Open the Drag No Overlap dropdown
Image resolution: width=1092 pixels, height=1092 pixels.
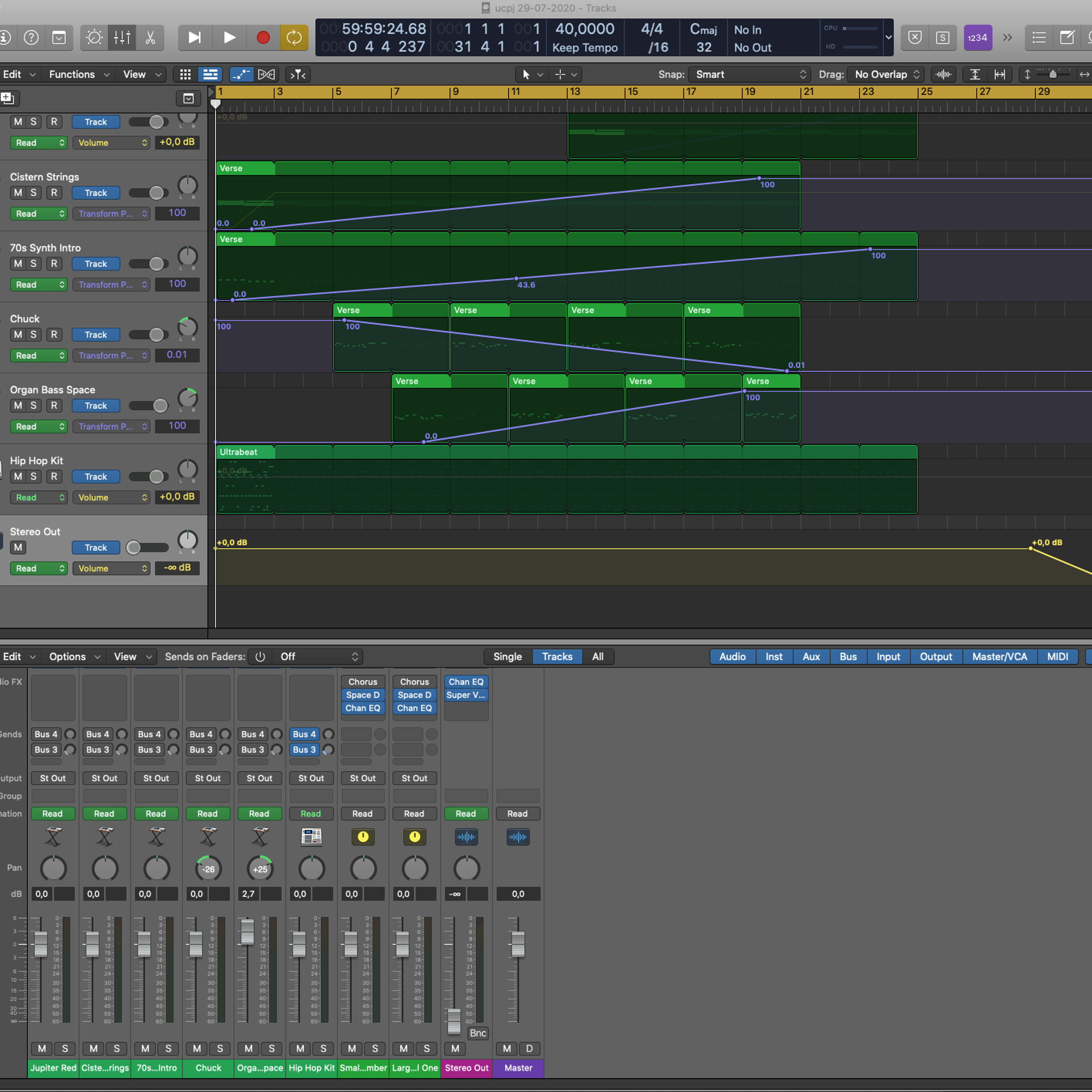885,75
